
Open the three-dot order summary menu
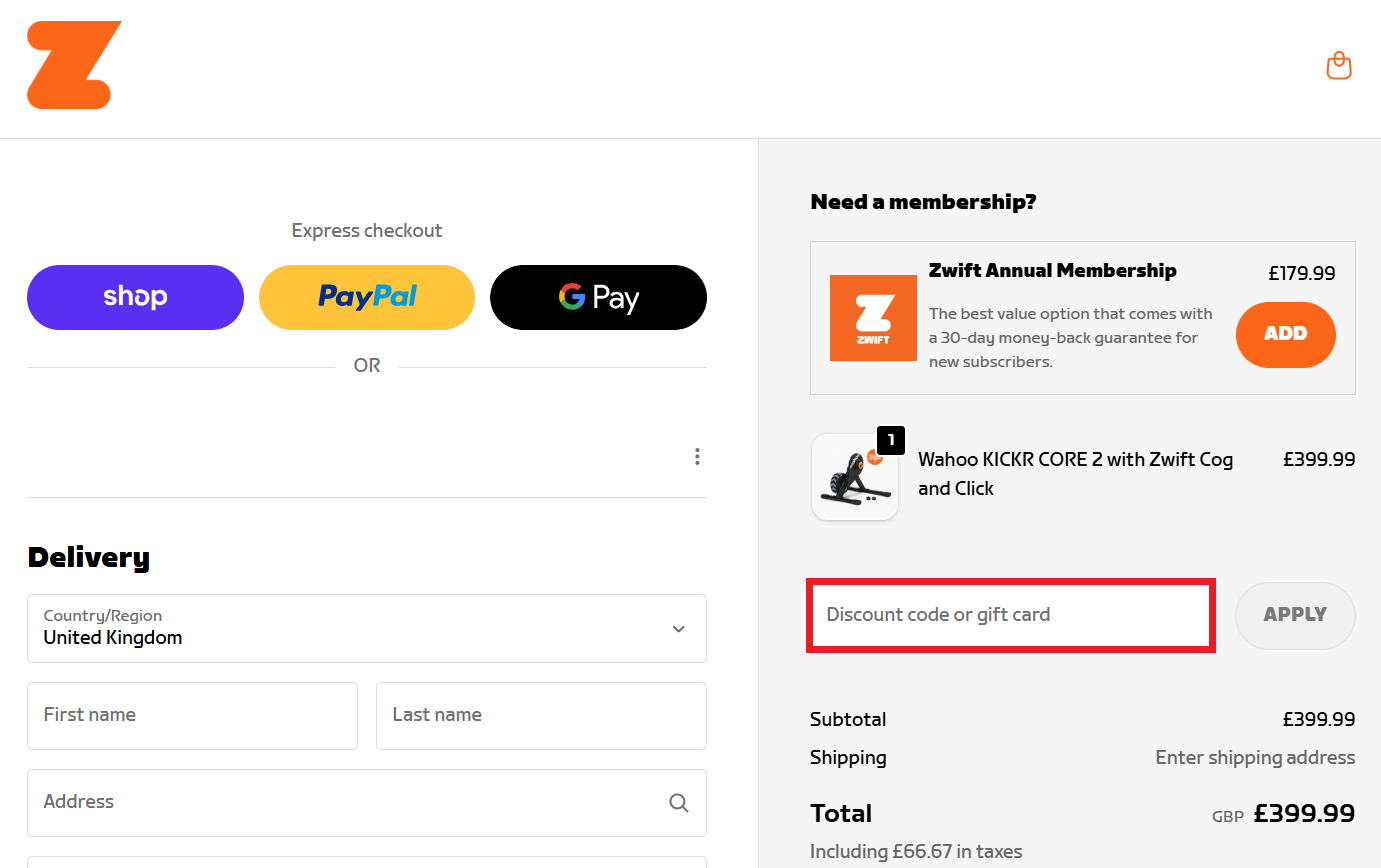pyautogui.click(x=697, y=456)
